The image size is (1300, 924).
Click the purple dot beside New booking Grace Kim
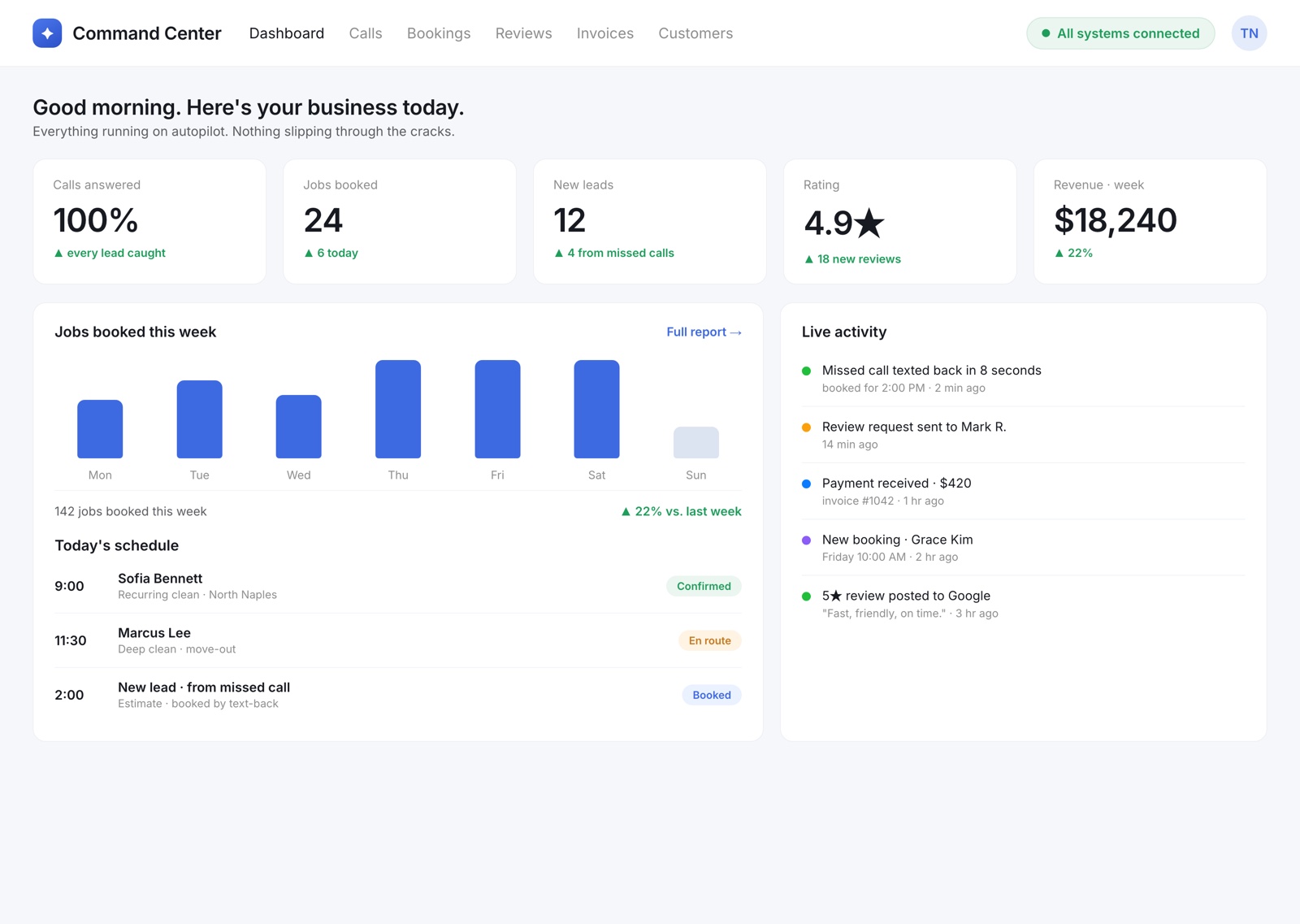coord(806,540)
